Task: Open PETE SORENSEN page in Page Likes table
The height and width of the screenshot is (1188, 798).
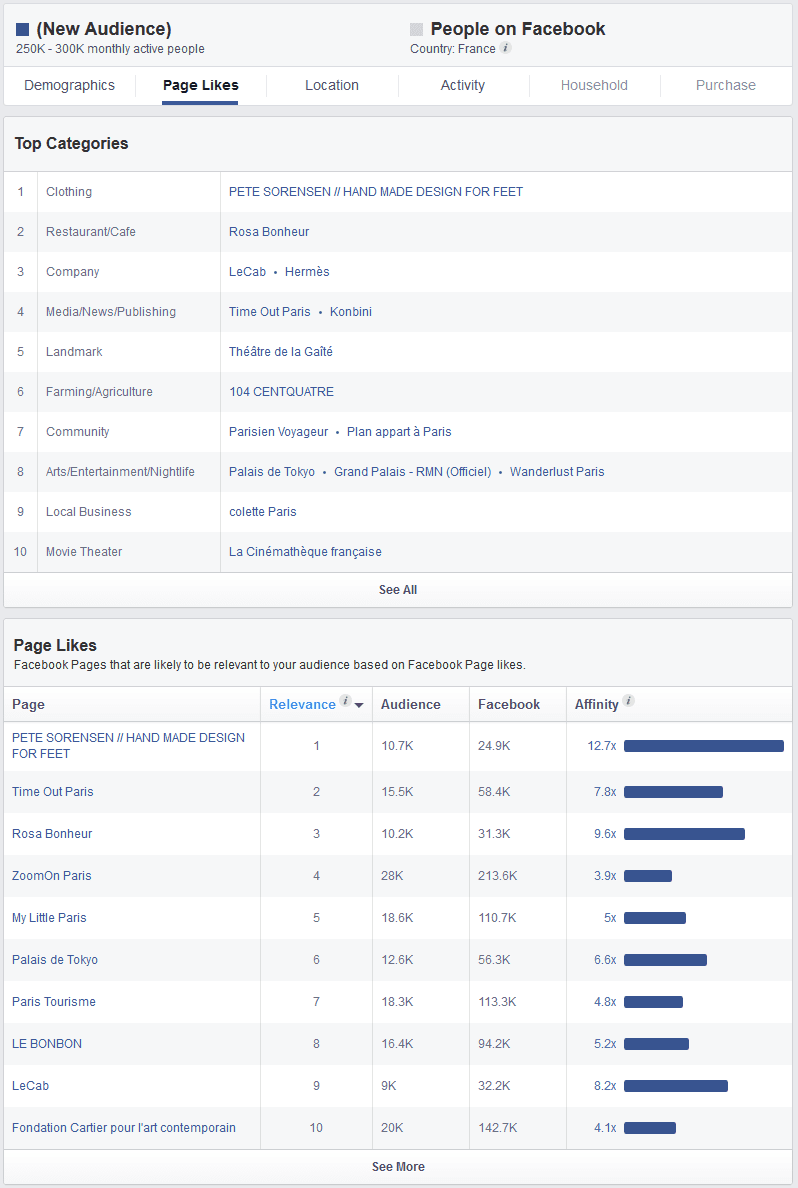Action: [x=128, y=746]
